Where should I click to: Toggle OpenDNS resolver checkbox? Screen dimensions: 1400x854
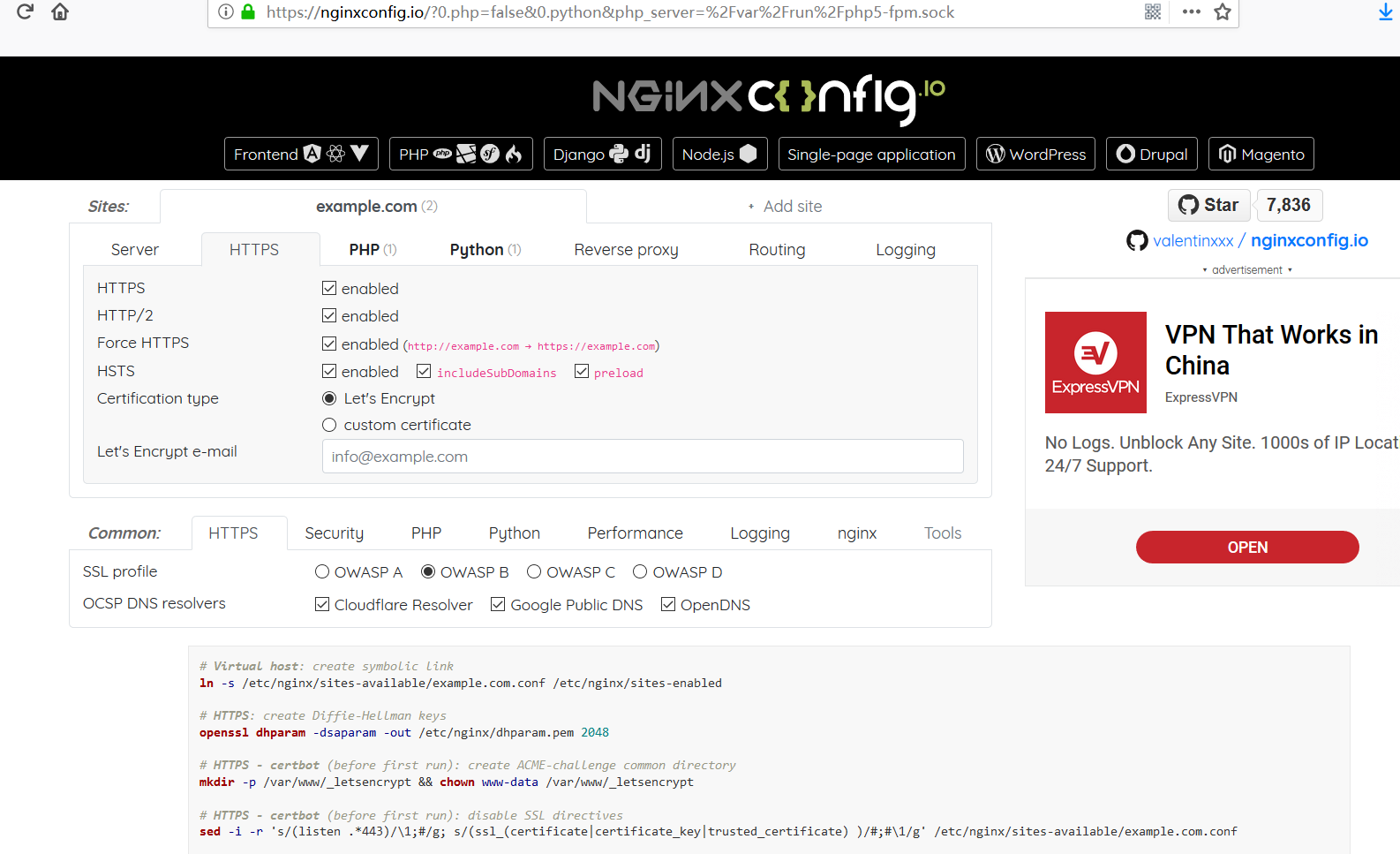(x=668, y=604)
